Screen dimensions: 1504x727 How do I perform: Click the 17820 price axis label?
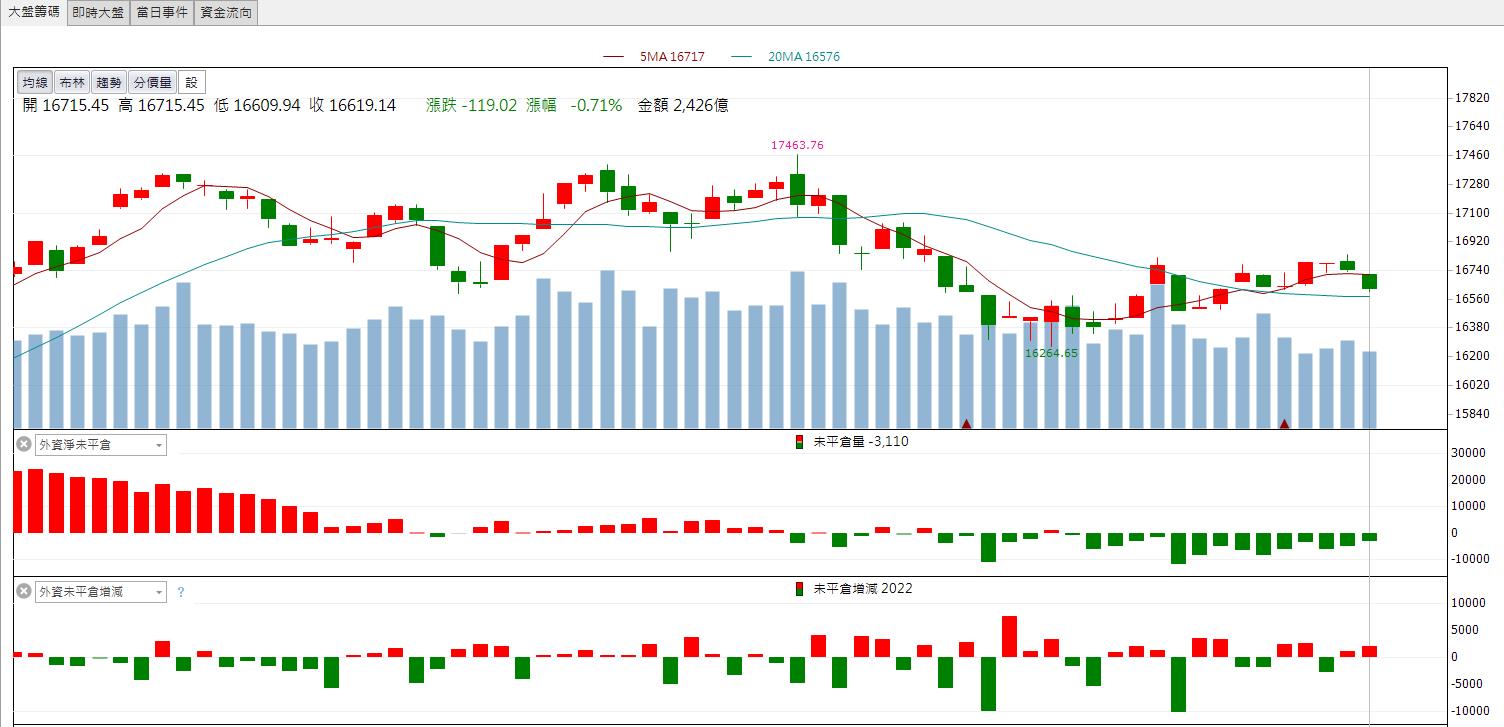click(1472, 98)
